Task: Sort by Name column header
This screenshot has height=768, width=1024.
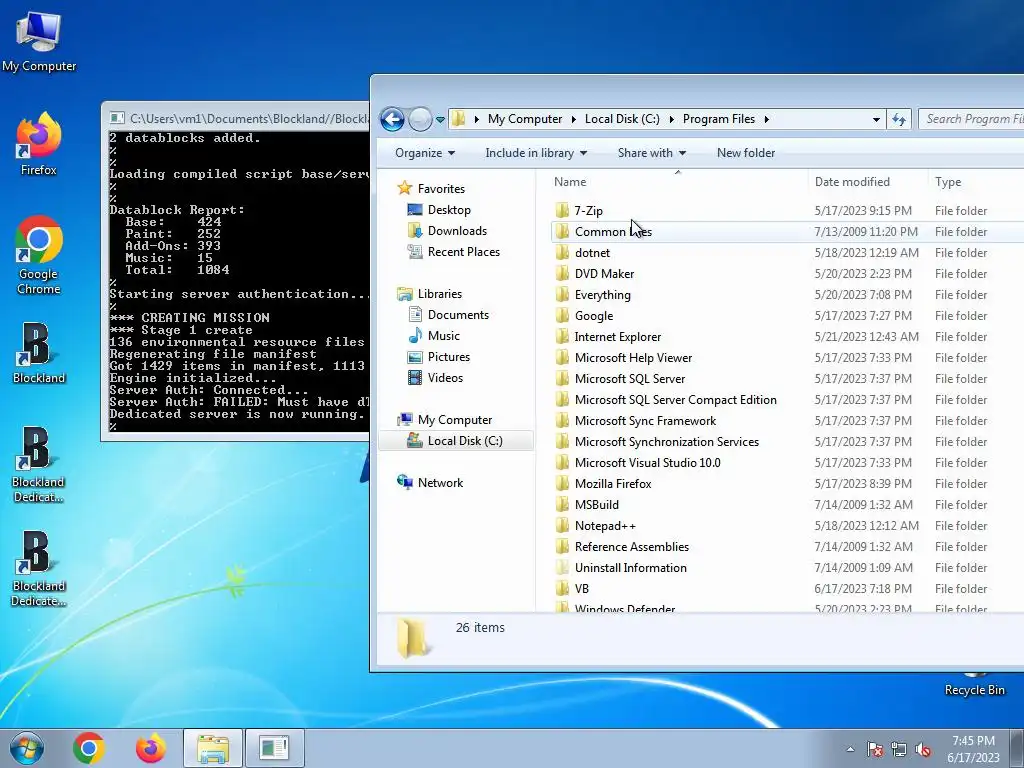Action: point(677,182)
